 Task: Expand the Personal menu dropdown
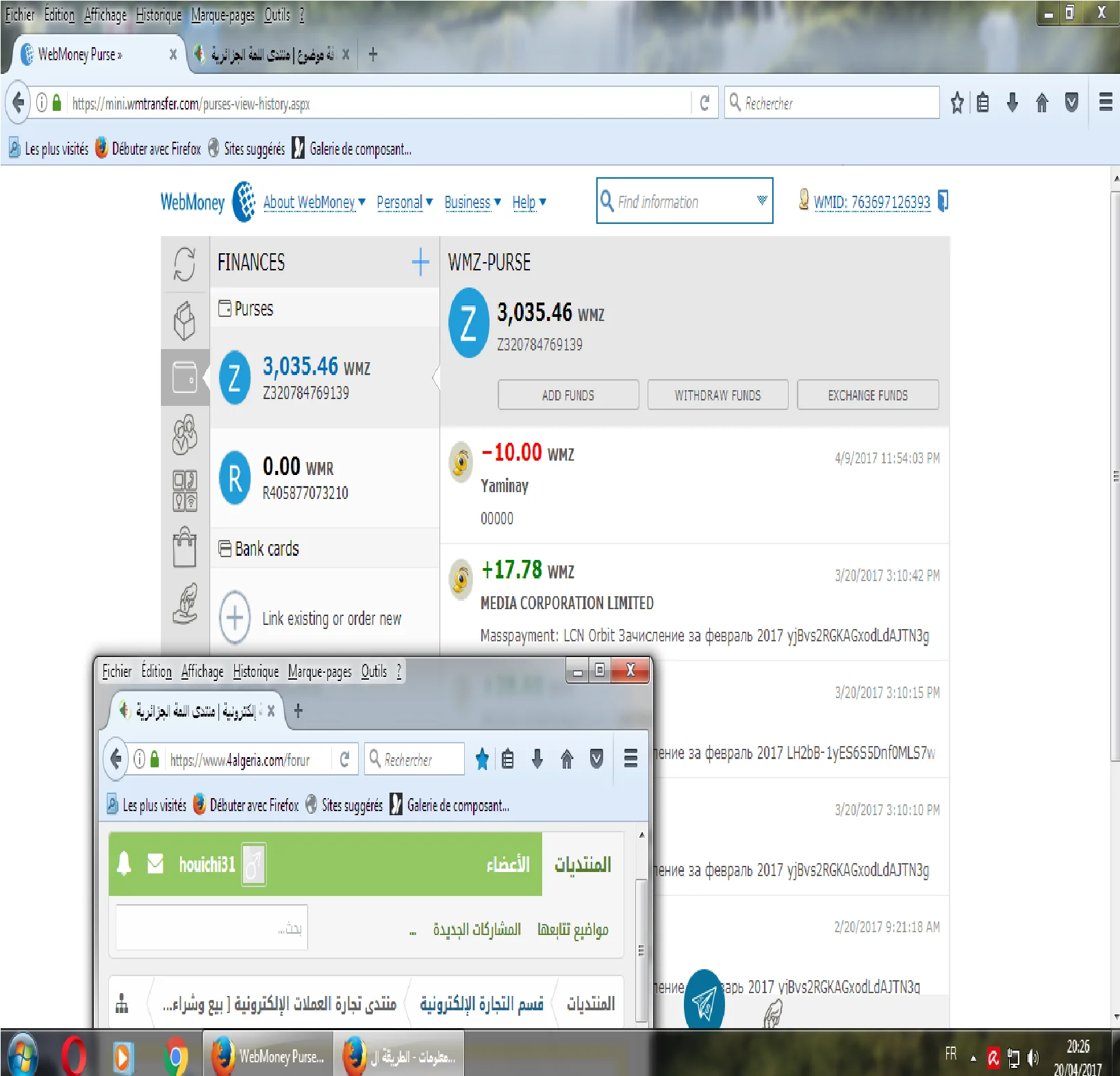404,203
